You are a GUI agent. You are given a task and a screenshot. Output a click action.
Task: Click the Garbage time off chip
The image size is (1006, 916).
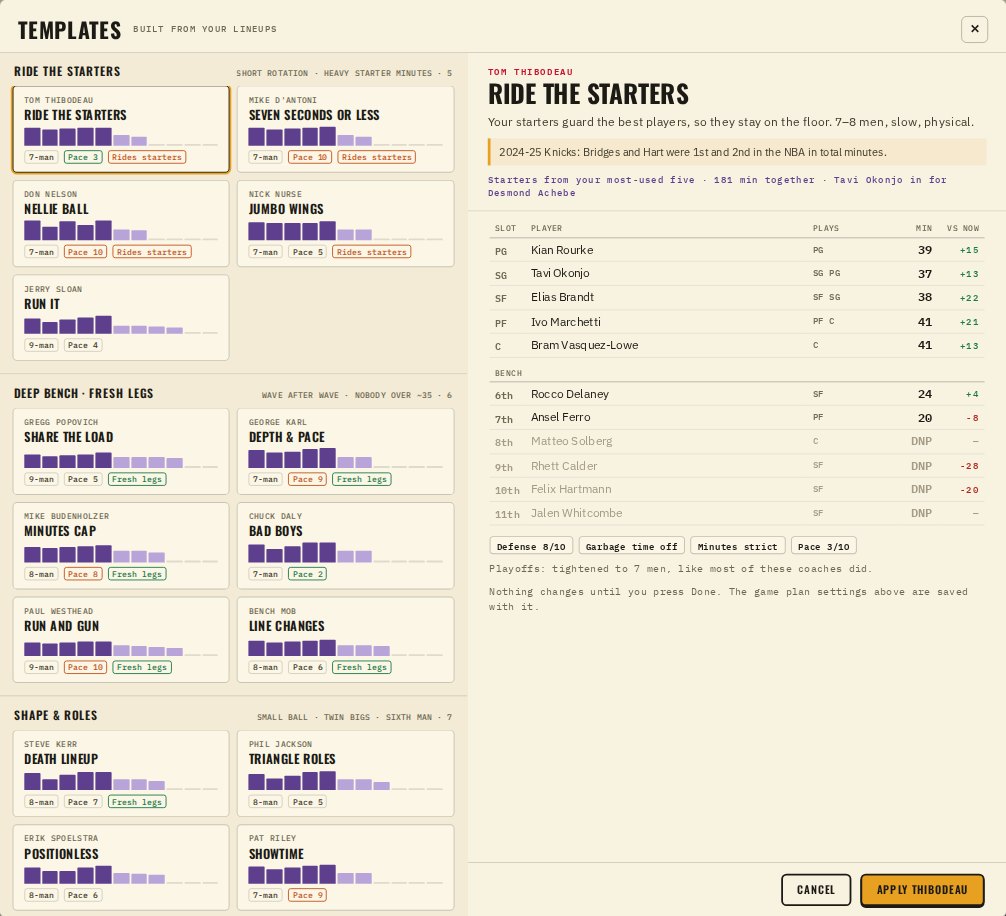pyautogui.click(x=631, y=546)
